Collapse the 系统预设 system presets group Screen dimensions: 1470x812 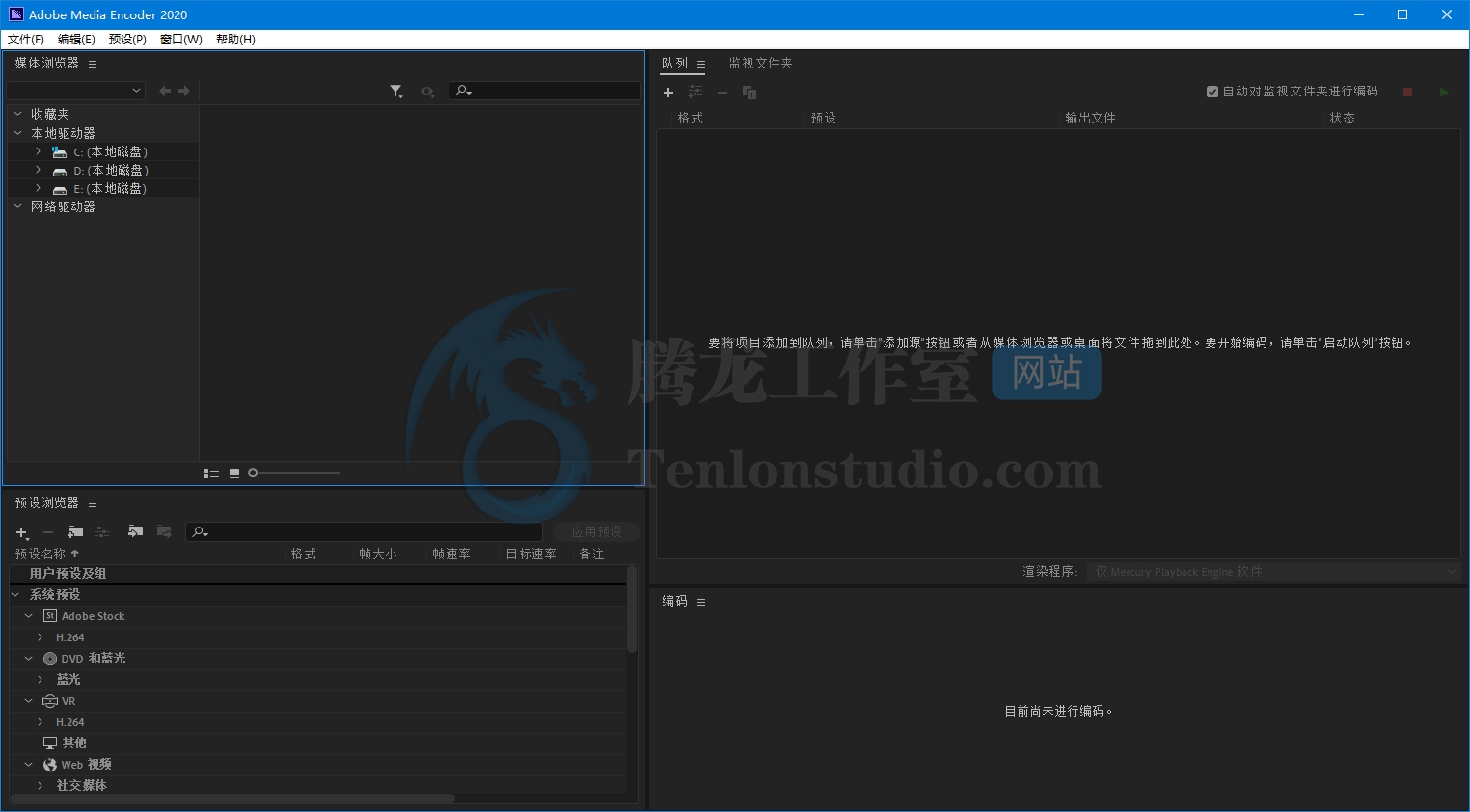click(15, 595)
